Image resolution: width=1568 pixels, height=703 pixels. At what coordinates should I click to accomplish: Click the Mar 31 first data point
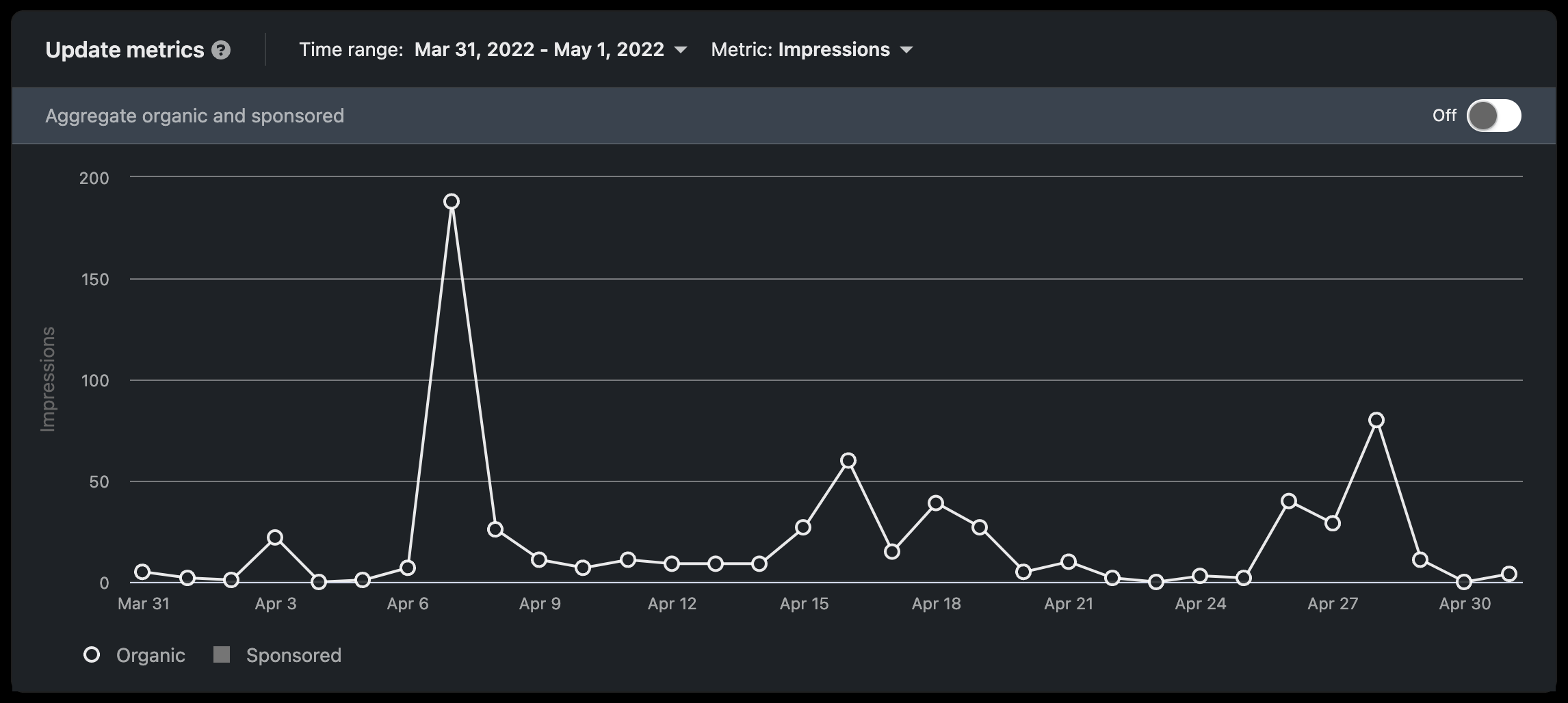click(x=142, y=572)
